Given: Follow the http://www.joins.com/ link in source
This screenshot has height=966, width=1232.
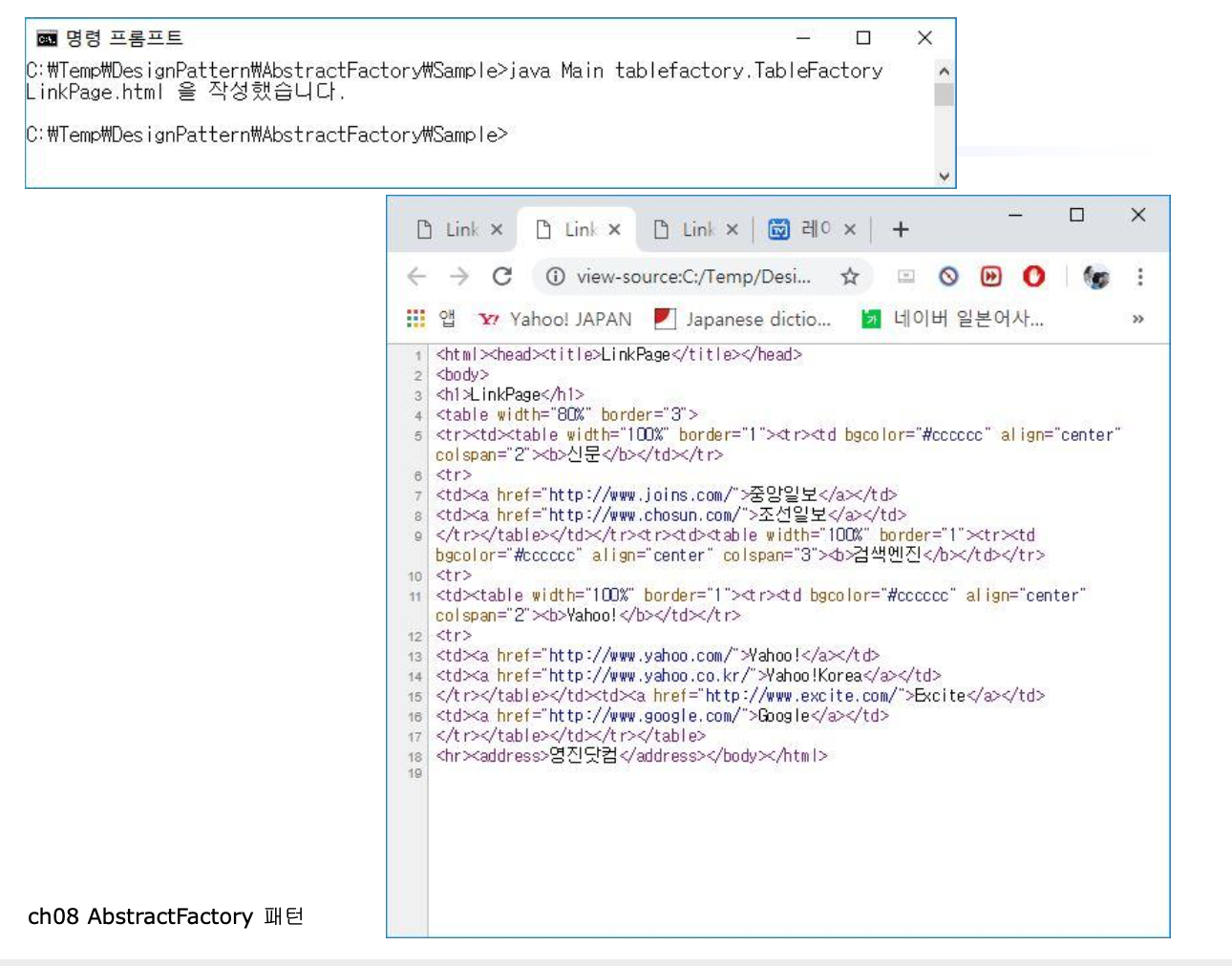Looking at the screenshot, I should pos(641,495).
